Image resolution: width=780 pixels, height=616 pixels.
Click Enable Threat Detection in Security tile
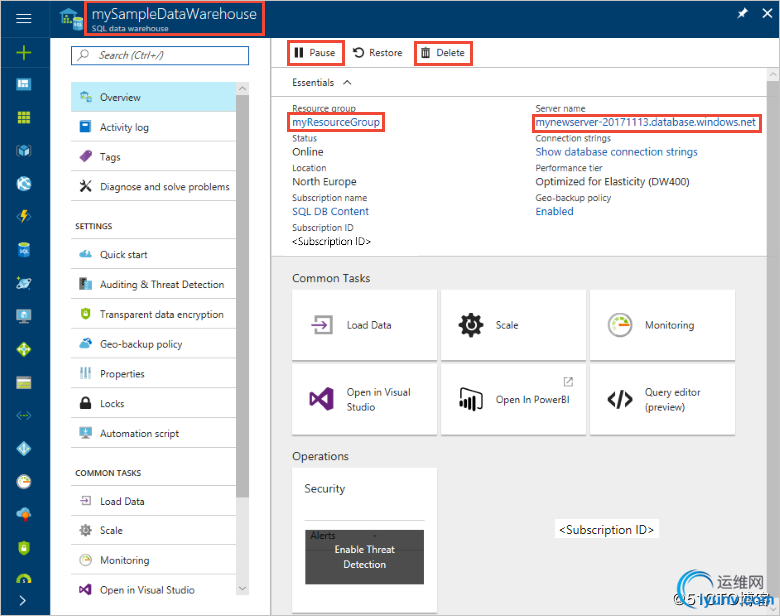364,557
